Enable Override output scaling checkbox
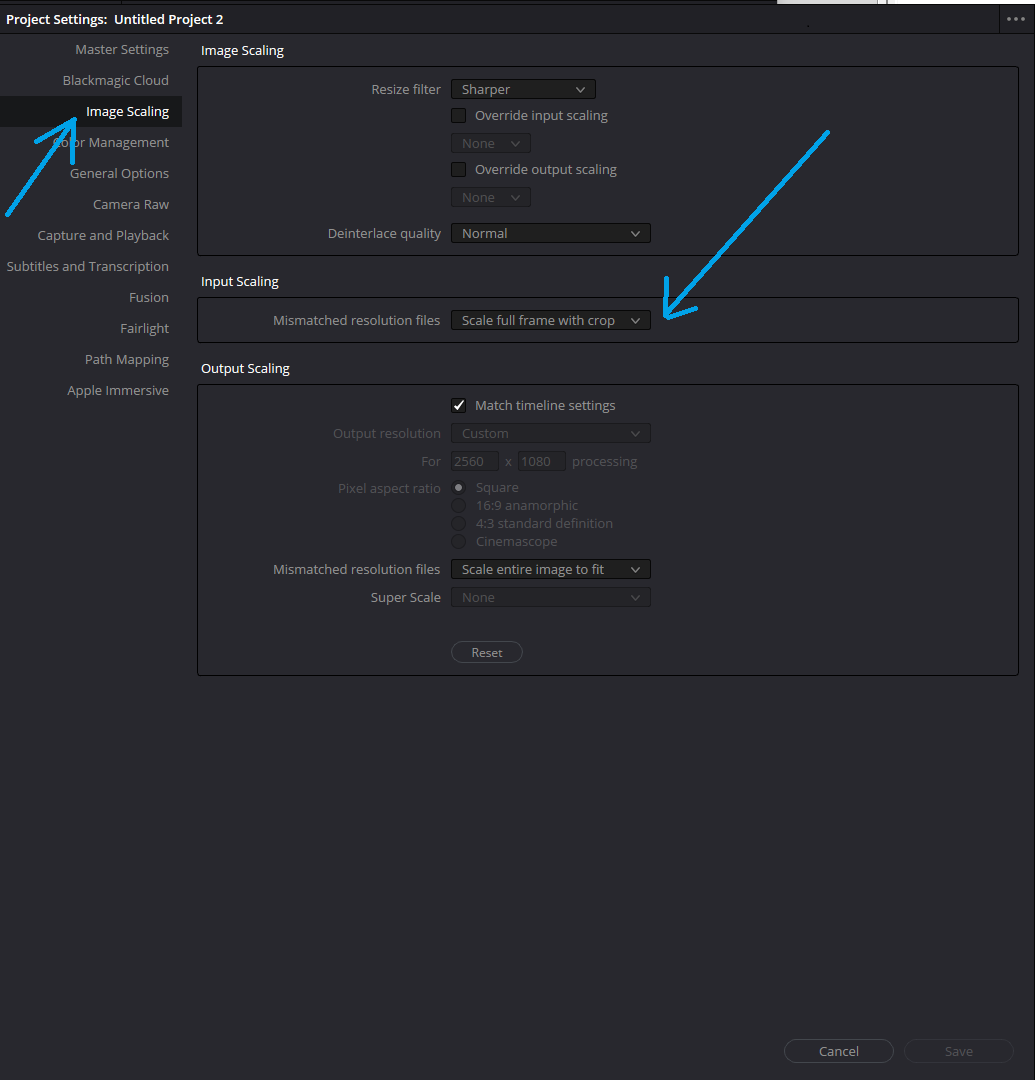 tap(459, 170)
